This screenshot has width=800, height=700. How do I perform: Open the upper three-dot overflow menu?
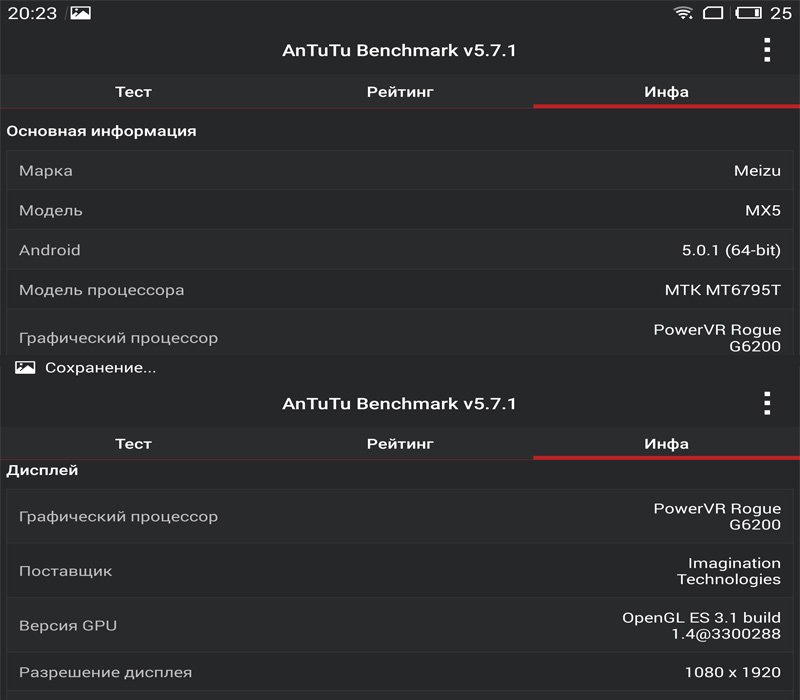(x=767, y=50)
